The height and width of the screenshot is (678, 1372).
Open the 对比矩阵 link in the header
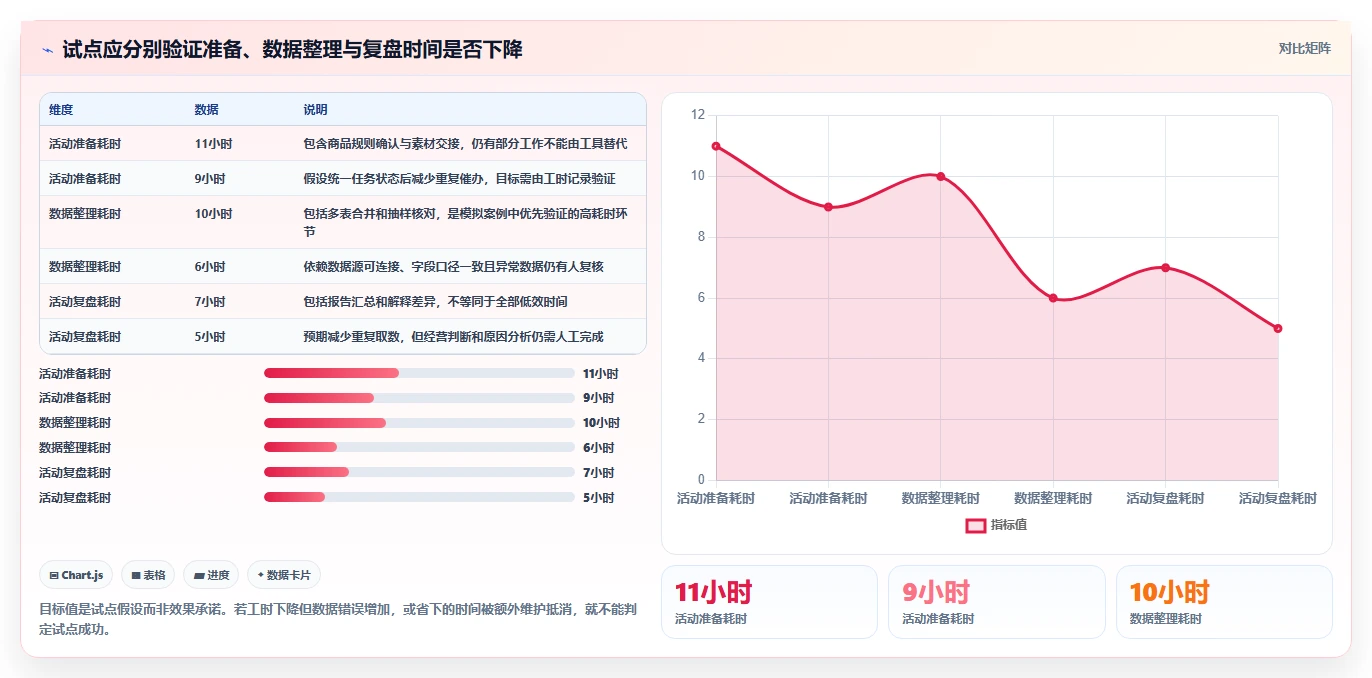click(1304, 48)
